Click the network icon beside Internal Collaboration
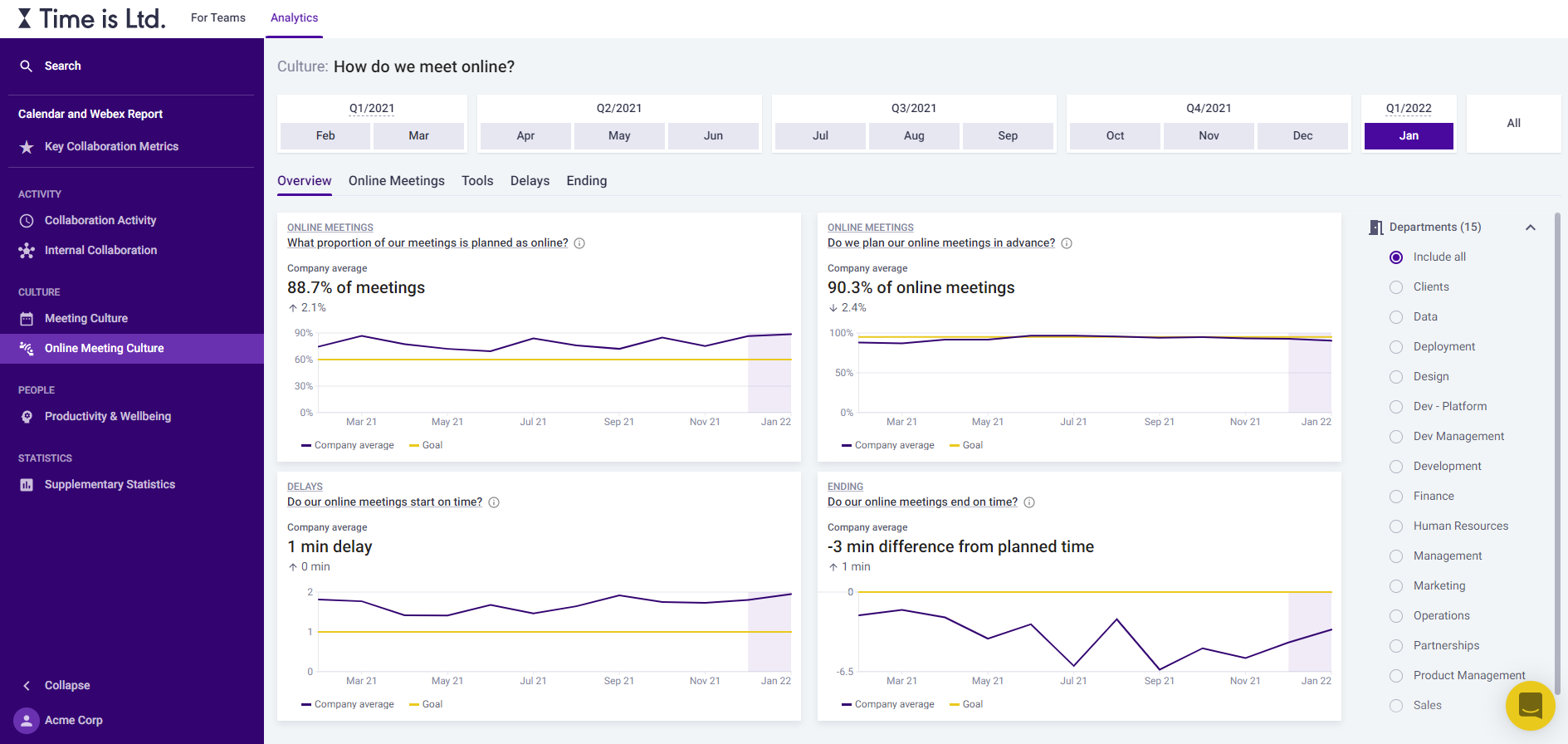The height and width of the screenshot is (744, 1568). tap(27, 251)
